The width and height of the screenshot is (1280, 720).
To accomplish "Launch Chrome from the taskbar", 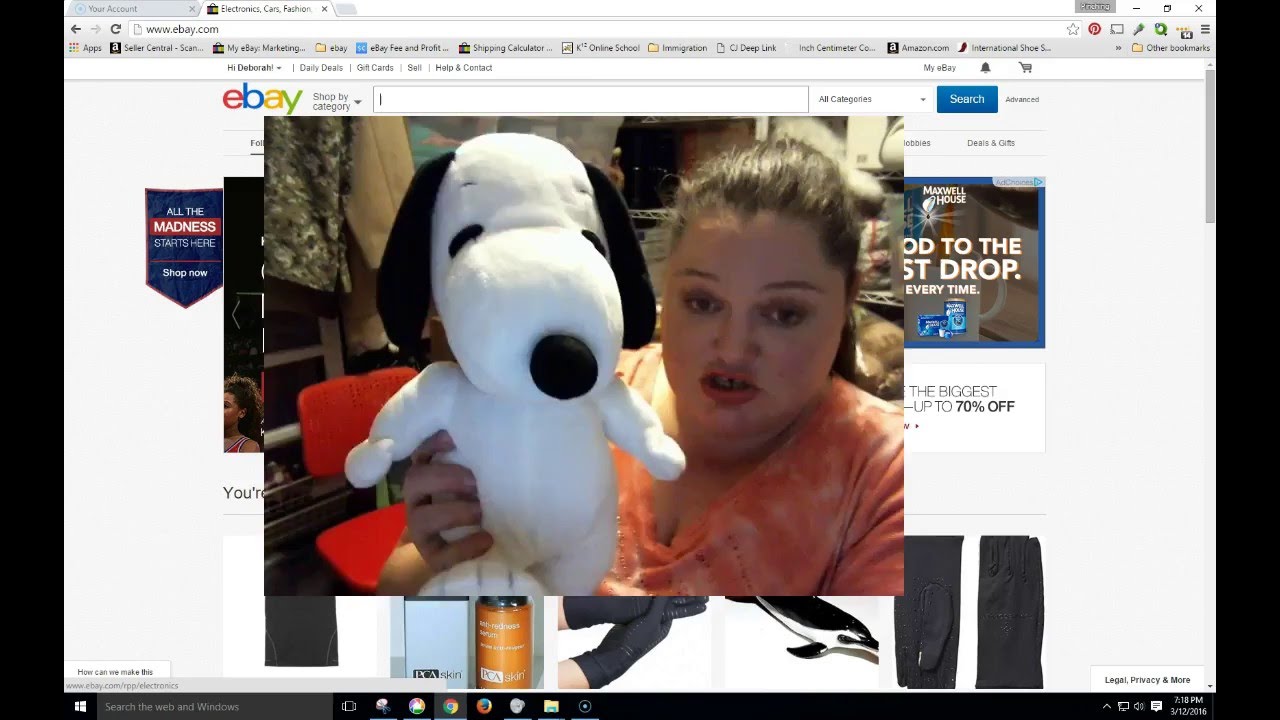I will [451, 706].
